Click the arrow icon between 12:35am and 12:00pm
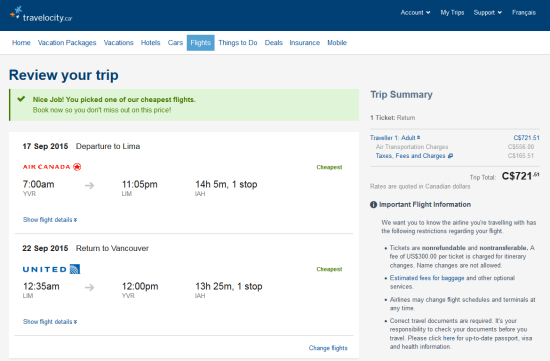This screenshot has width=550, height=361. pos(89,287)
